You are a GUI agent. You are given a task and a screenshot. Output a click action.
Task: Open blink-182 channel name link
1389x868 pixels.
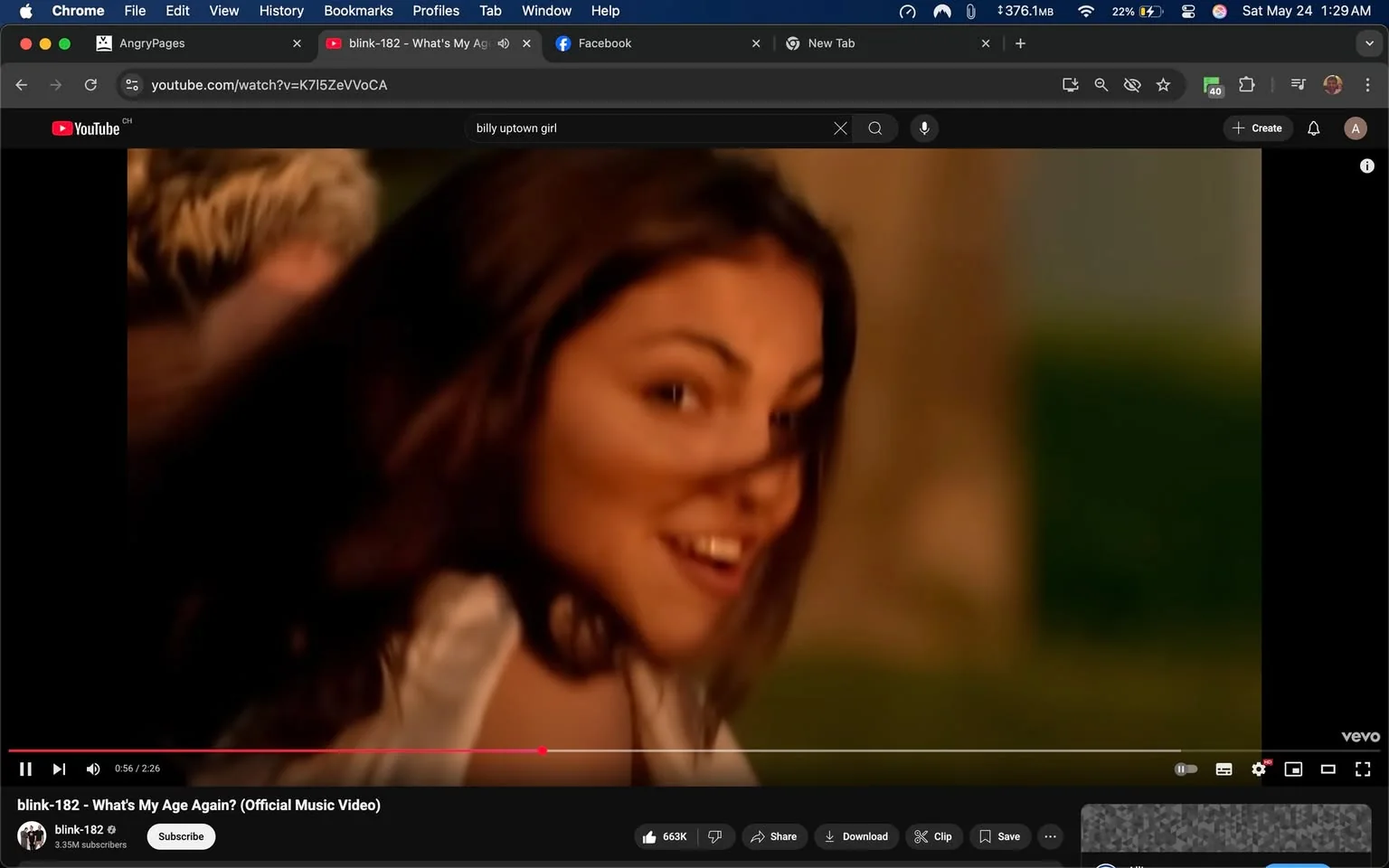(79, 829)
